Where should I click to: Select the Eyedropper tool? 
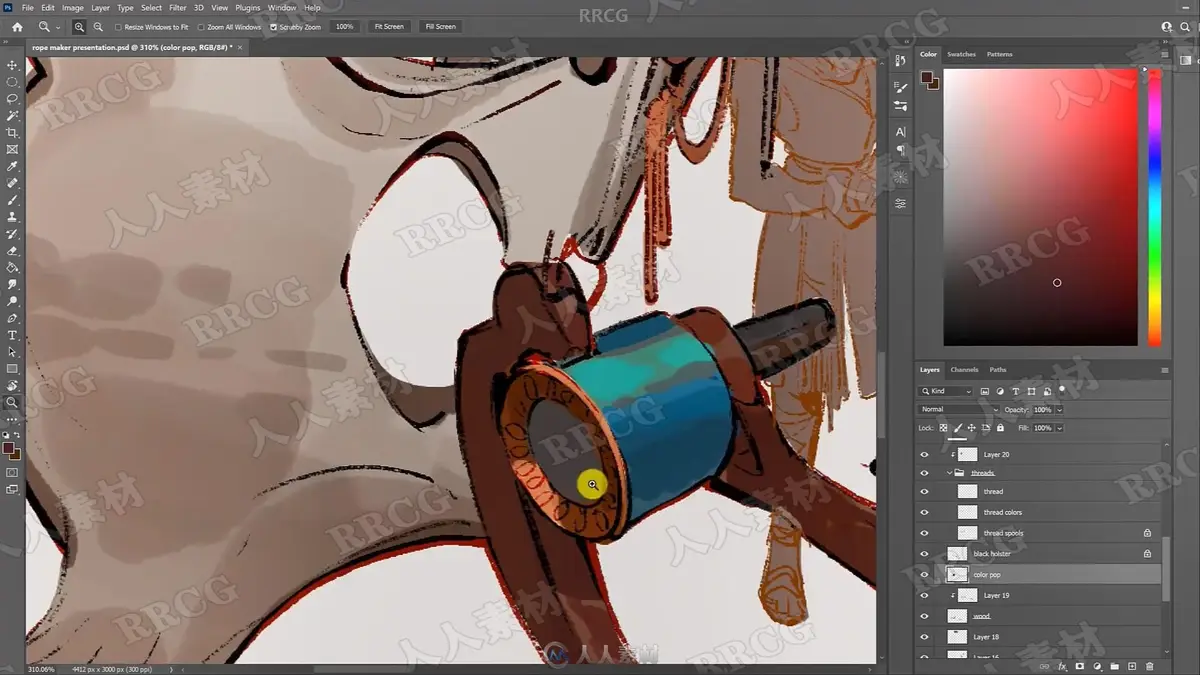coord(13,167)
